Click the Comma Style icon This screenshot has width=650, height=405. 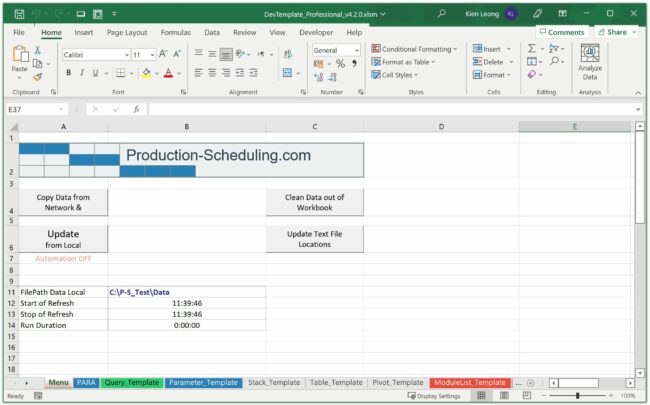[x=354, y=63]
